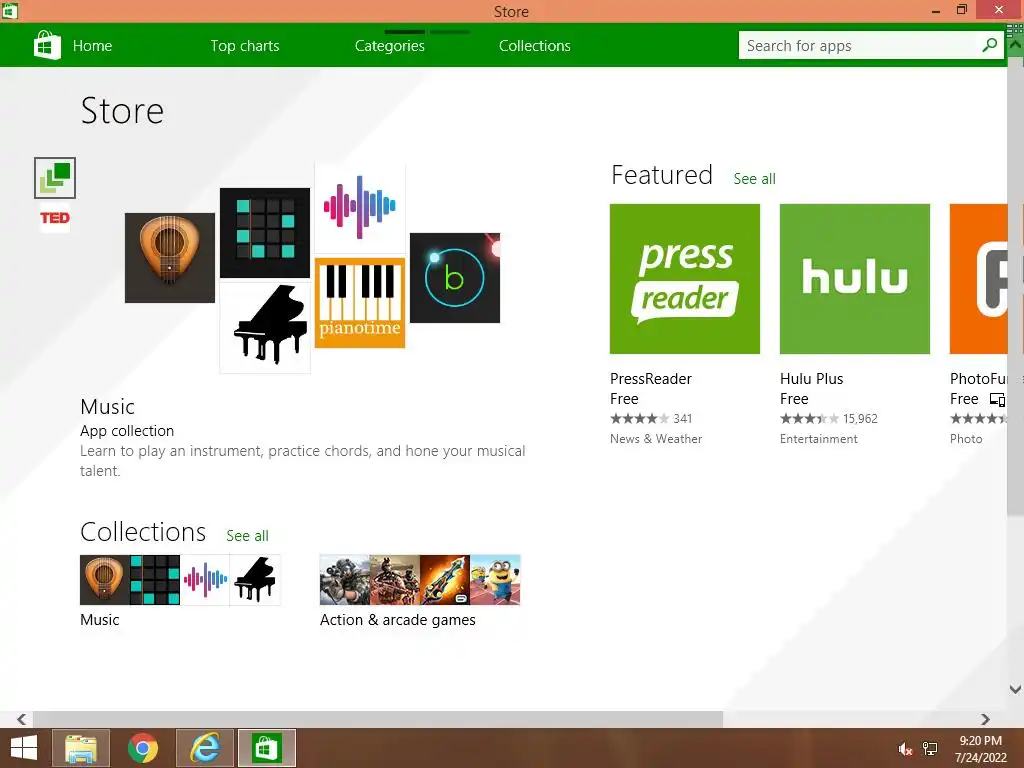Open the Categories menu
Screen dimensions: 1024x768
point(390,46)
